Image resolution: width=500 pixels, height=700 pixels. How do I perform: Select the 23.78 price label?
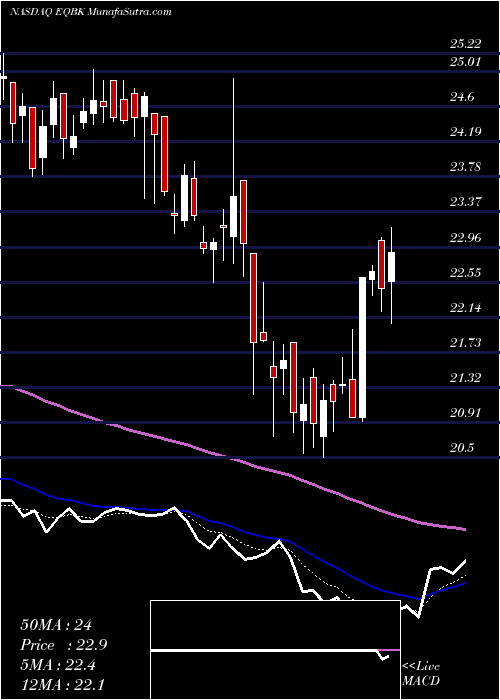(466, 167)
